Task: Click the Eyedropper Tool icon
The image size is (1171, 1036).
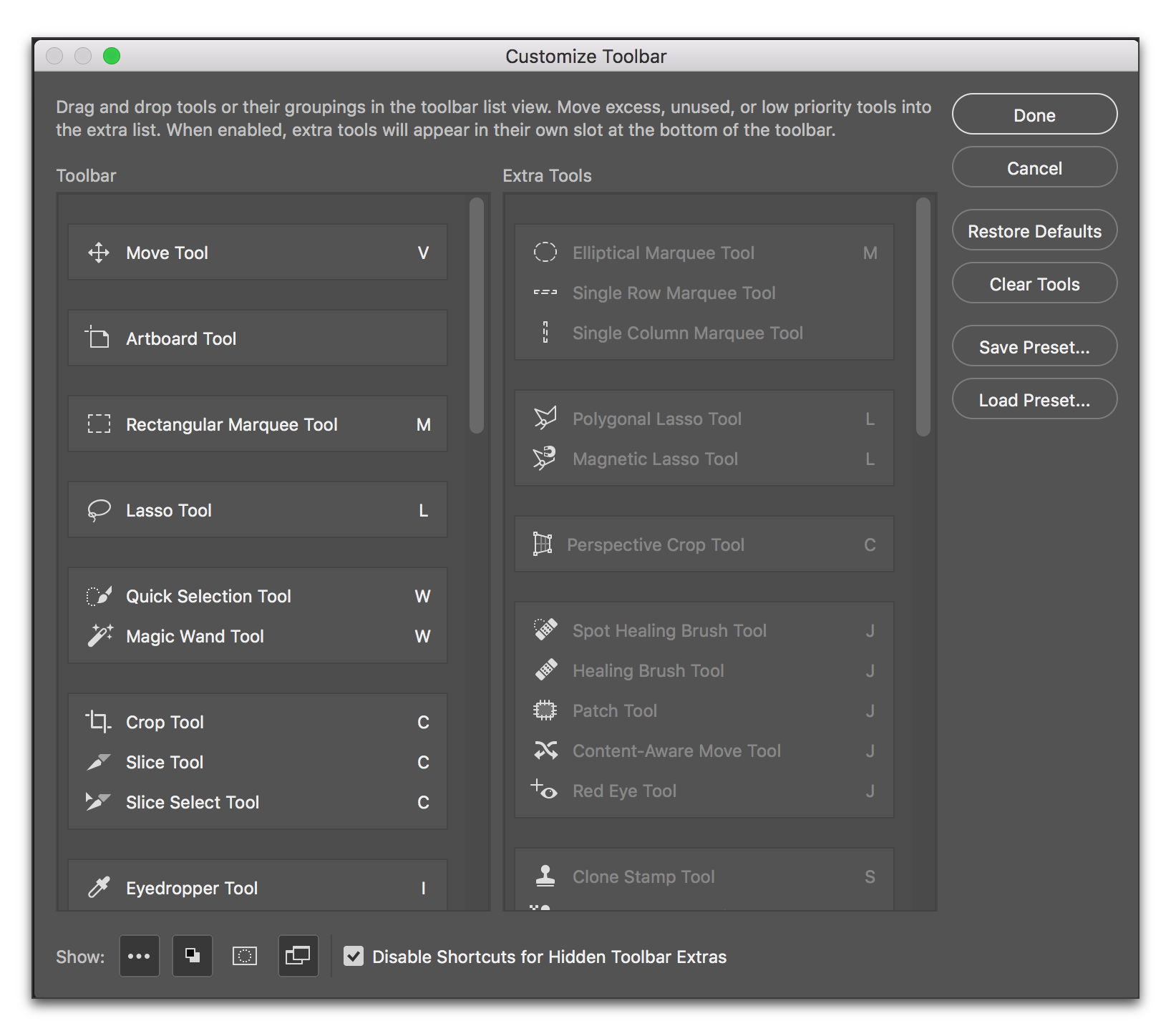Action: (x=99, y=887)
